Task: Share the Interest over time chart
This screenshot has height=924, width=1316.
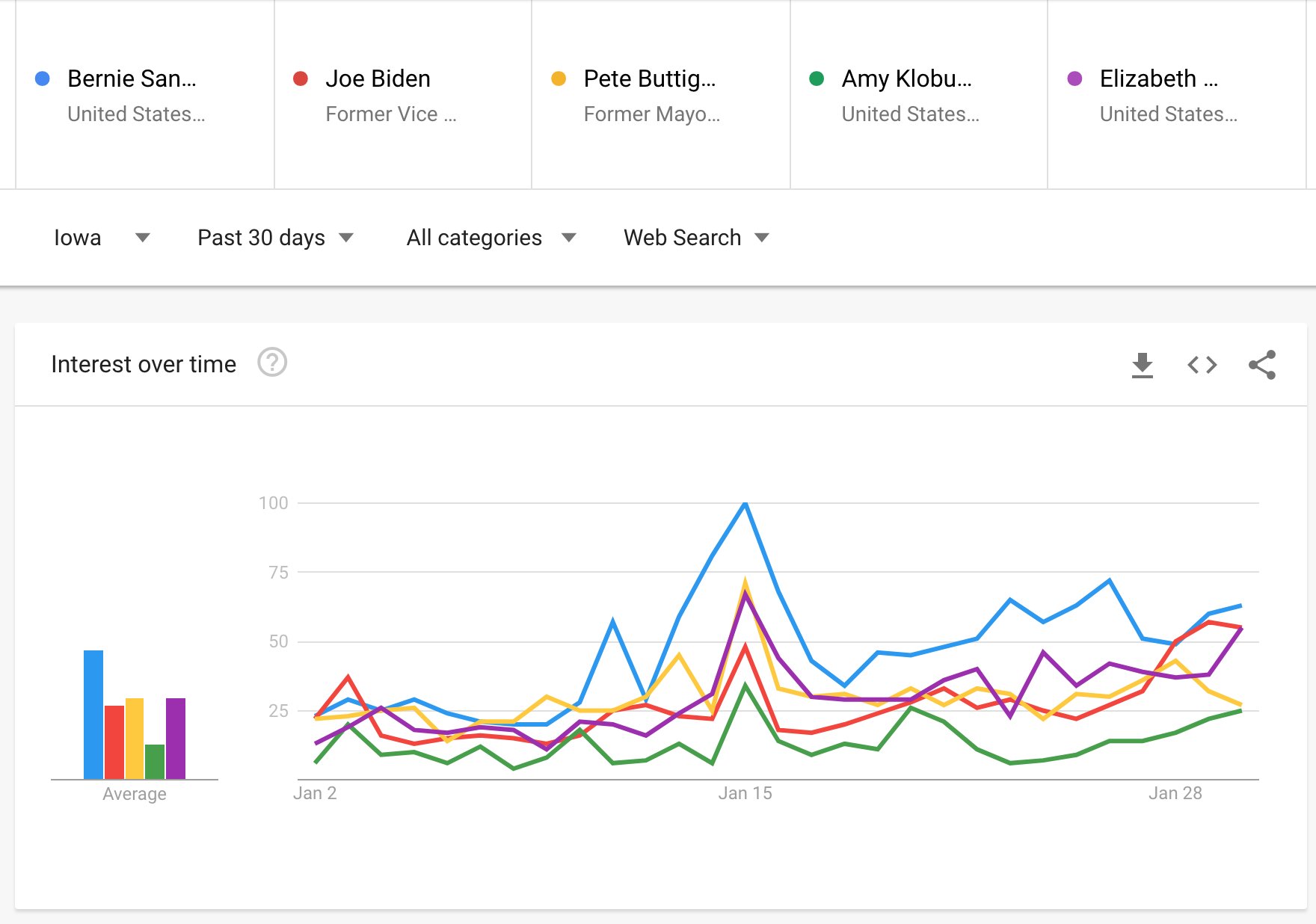Action: pyautogui.click(x=1262, y=365)
